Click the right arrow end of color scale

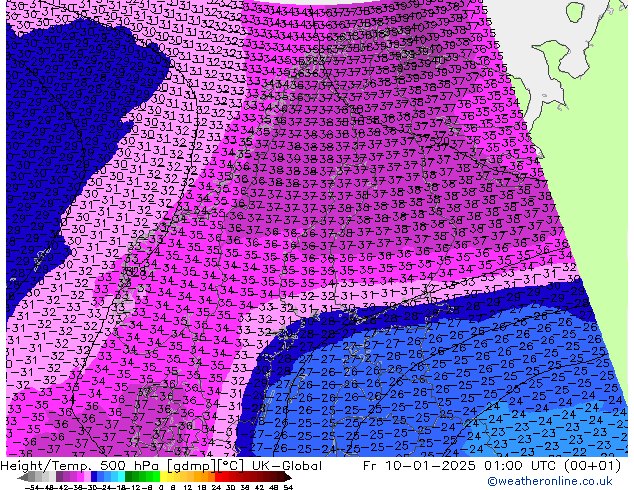288,477
